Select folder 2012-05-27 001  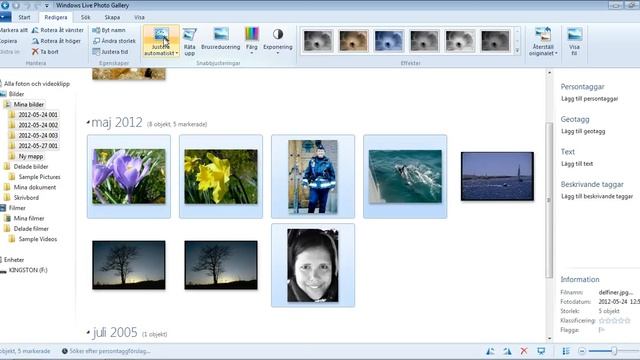38,146
